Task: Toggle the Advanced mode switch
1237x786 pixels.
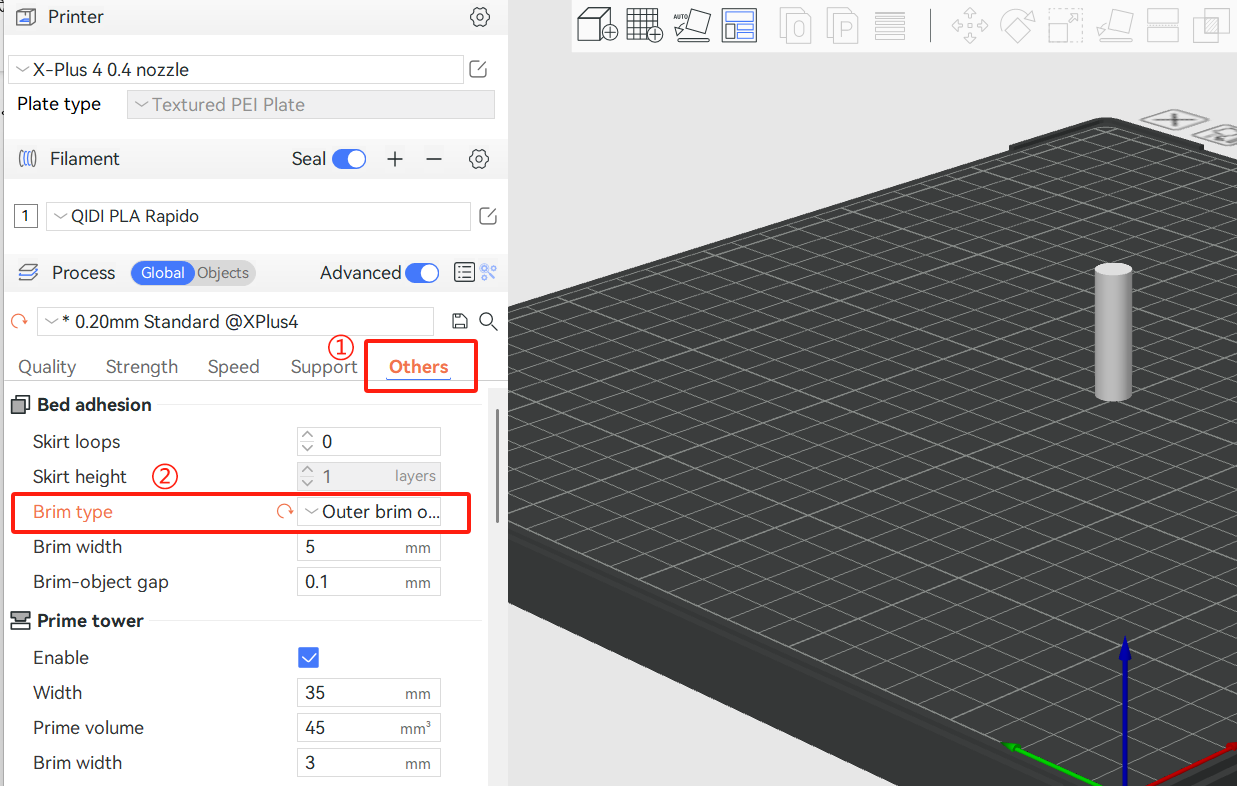Action: click(x=423, y=273)
